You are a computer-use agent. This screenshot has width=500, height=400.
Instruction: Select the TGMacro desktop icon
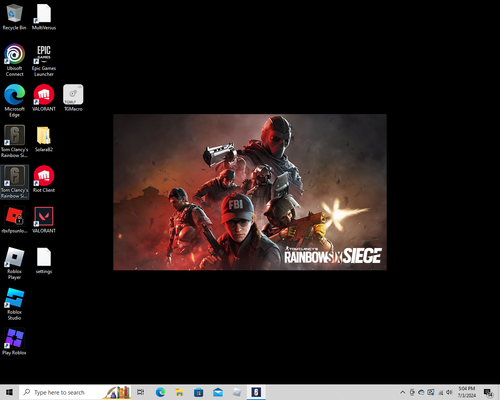73,98
